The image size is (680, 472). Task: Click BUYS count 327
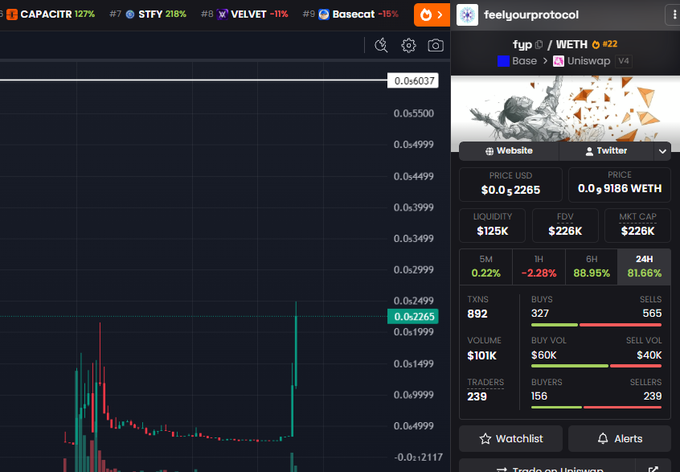click(x=540, y=314)
